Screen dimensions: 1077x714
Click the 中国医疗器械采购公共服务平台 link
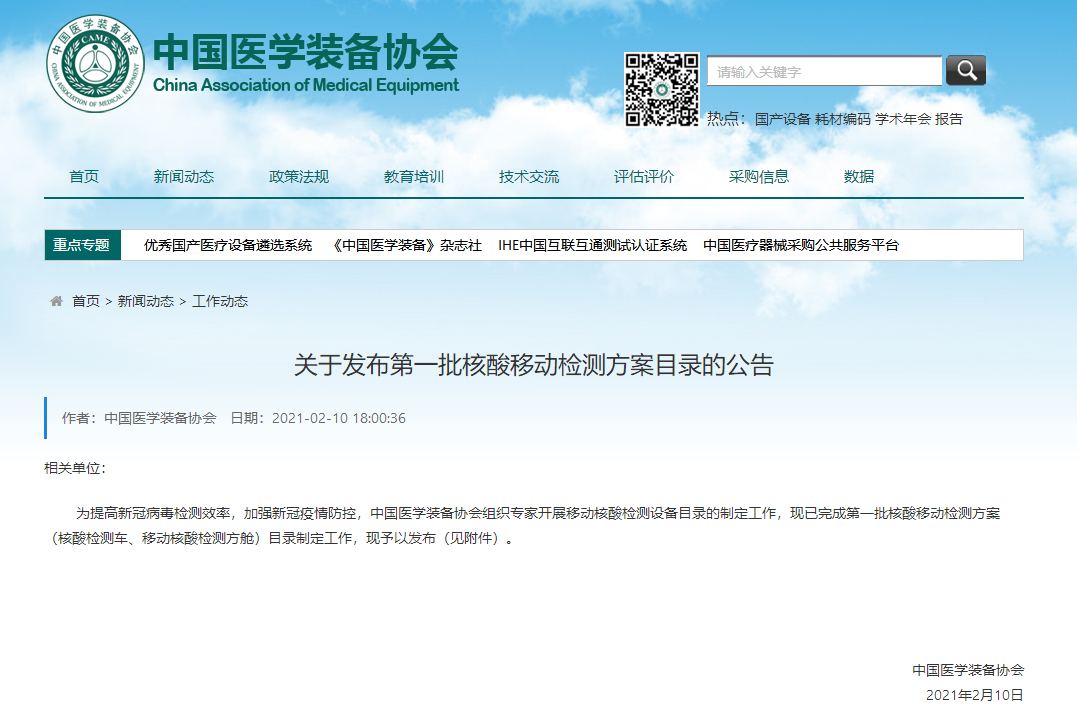(x=800, y=244)
